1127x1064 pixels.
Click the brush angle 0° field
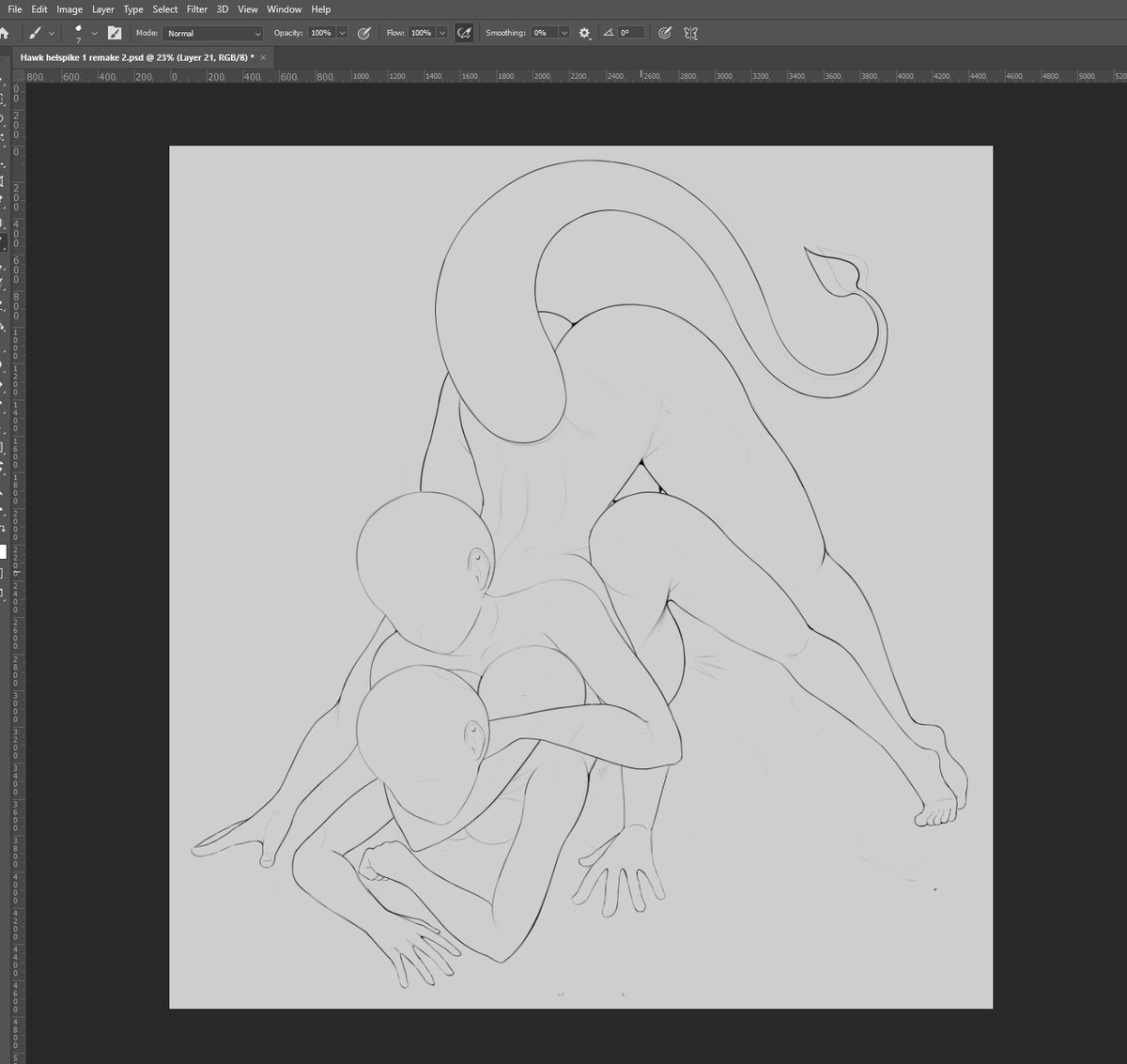(x=631, y=33)
